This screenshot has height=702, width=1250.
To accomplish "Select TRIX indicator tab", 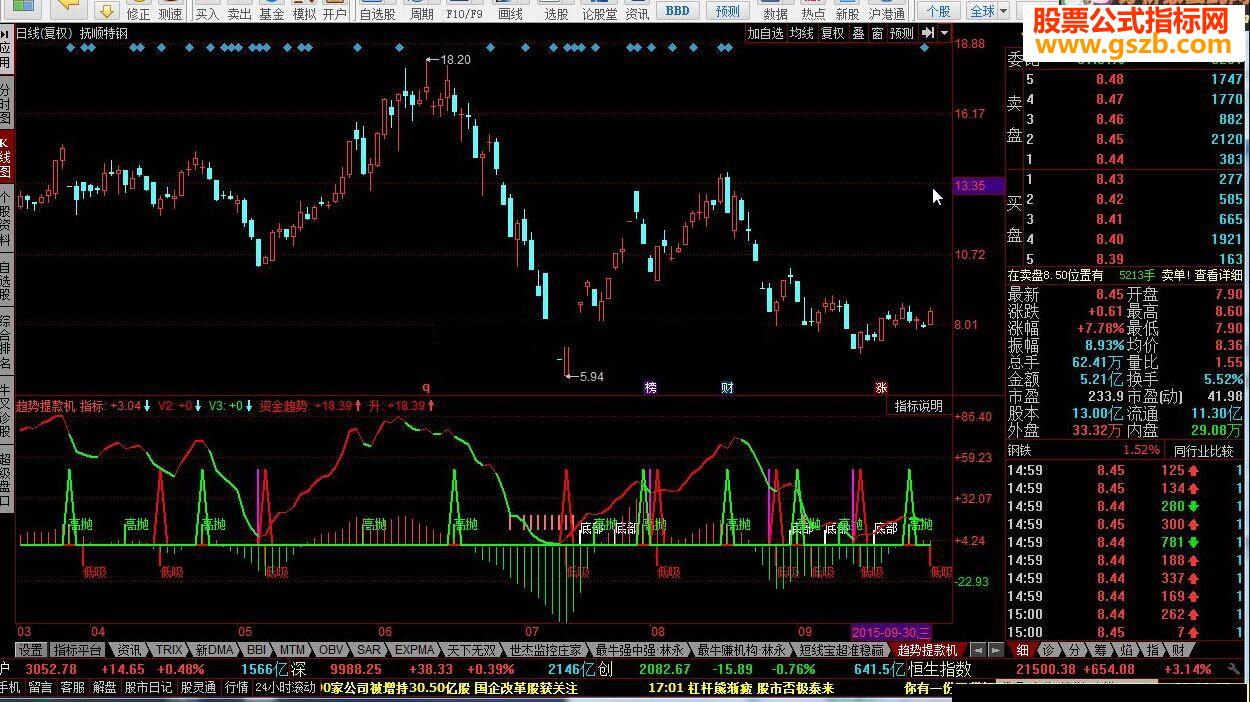I will pos(170,649).
